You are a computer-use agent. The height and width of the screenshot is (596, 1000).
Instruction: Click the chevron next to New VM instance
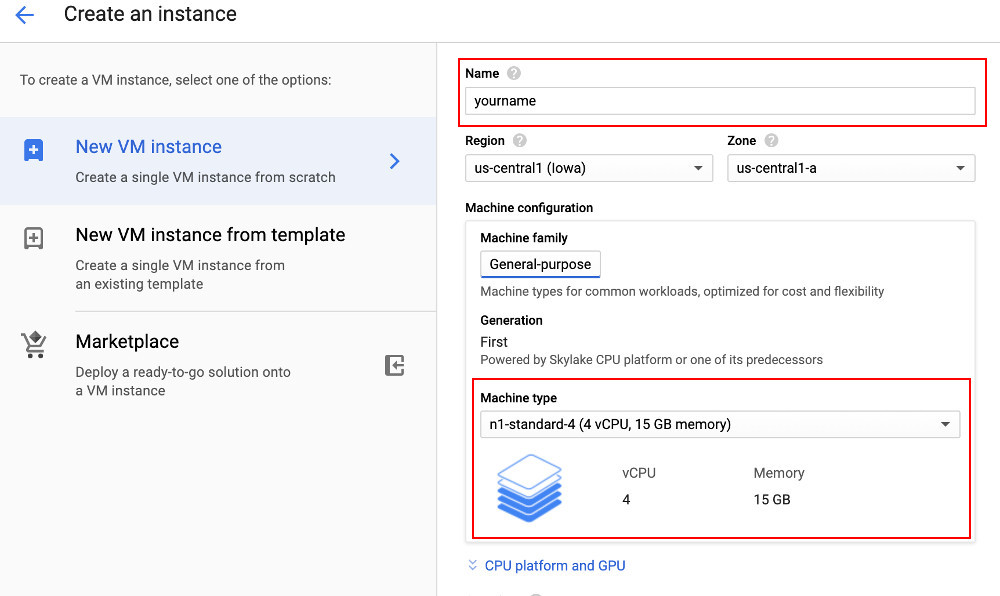pos(395,161)
